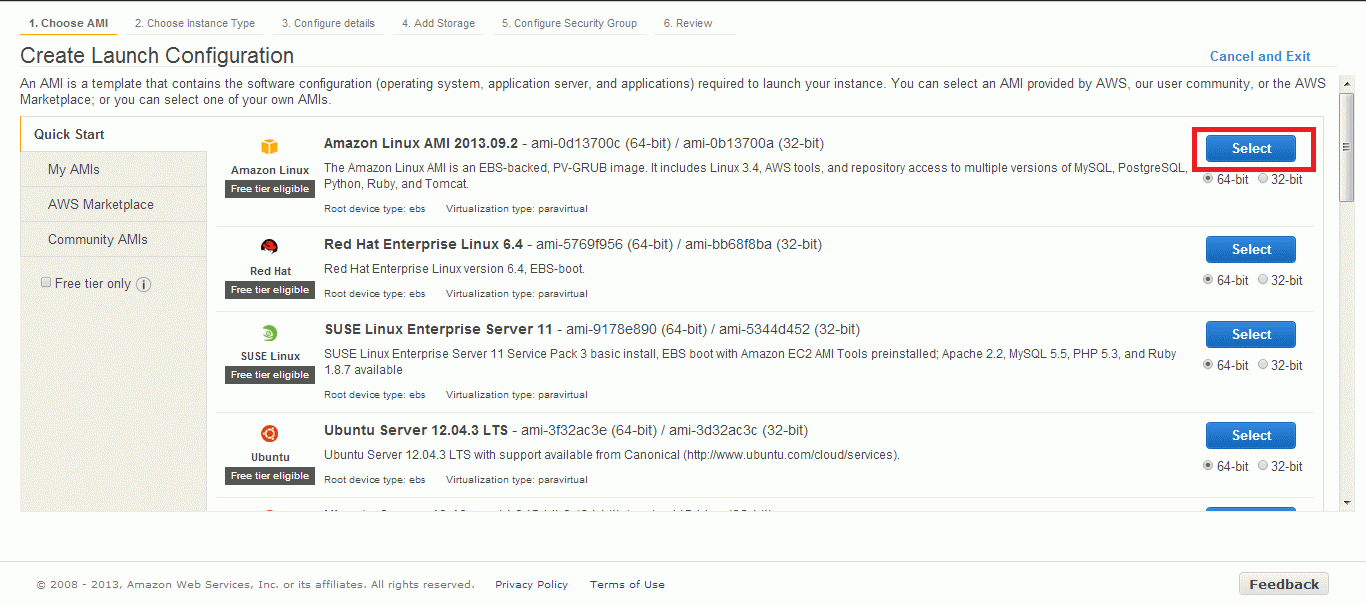Screen dimensions: 1366x605
Task: Click the Red Hat Enterprise Linux 6.4 title
Action: pyautogui.click(x=424, y=244)
